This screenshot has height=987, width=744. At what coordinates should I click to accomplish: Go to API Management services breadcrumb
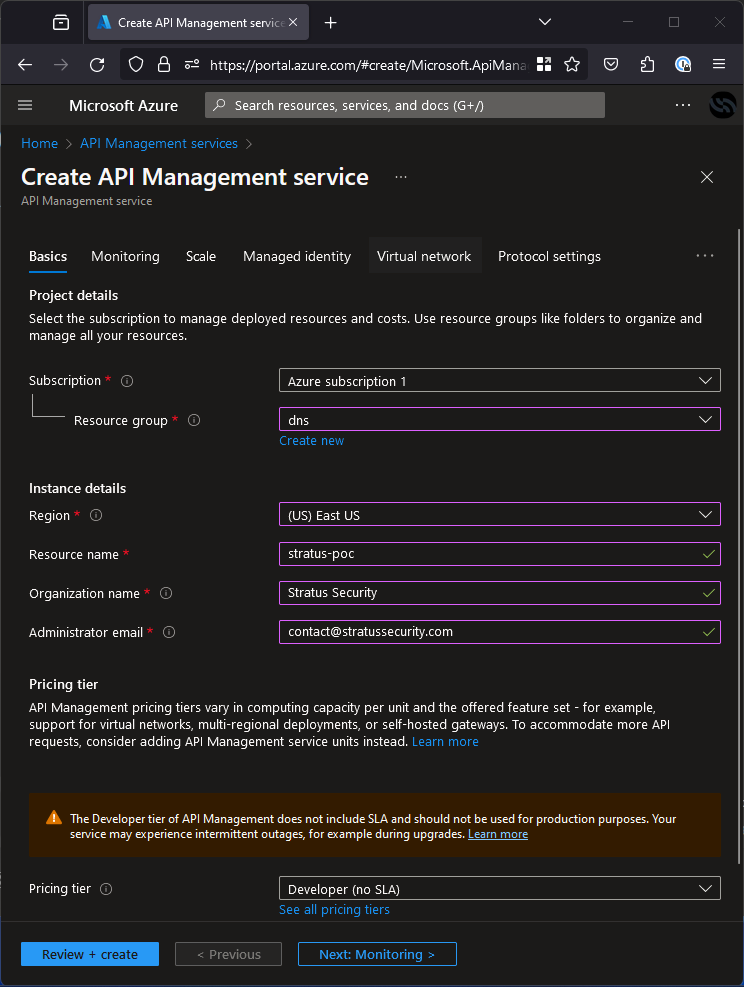tap(159, 144)
